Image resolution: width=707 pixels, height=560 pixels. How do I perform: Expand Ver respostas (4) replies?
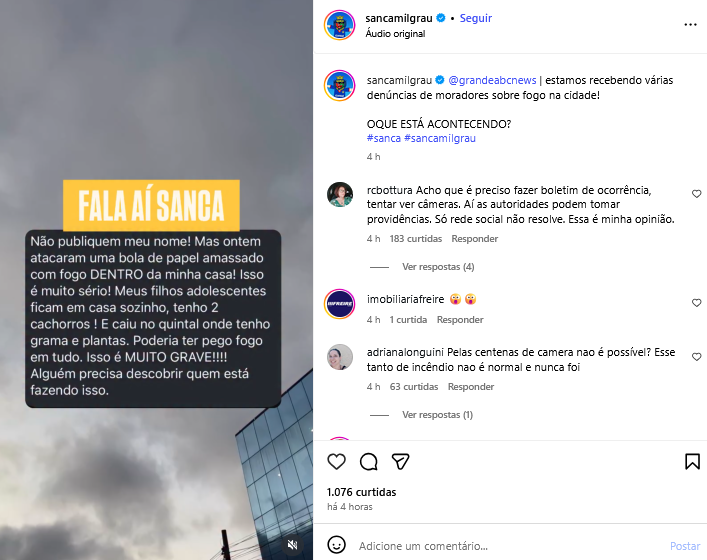(x=438, y=267)
